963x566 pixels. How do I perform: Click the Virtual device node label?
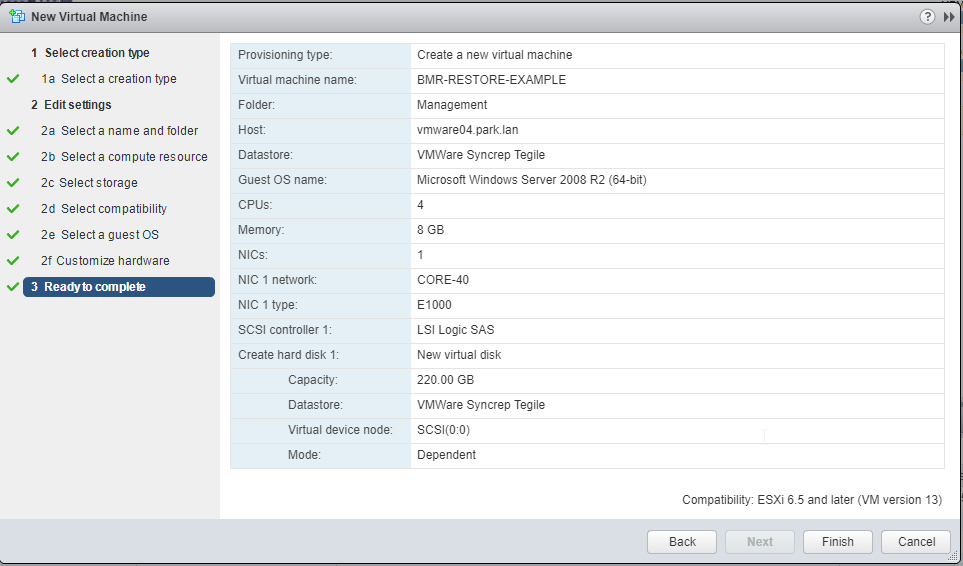[340, 430]
